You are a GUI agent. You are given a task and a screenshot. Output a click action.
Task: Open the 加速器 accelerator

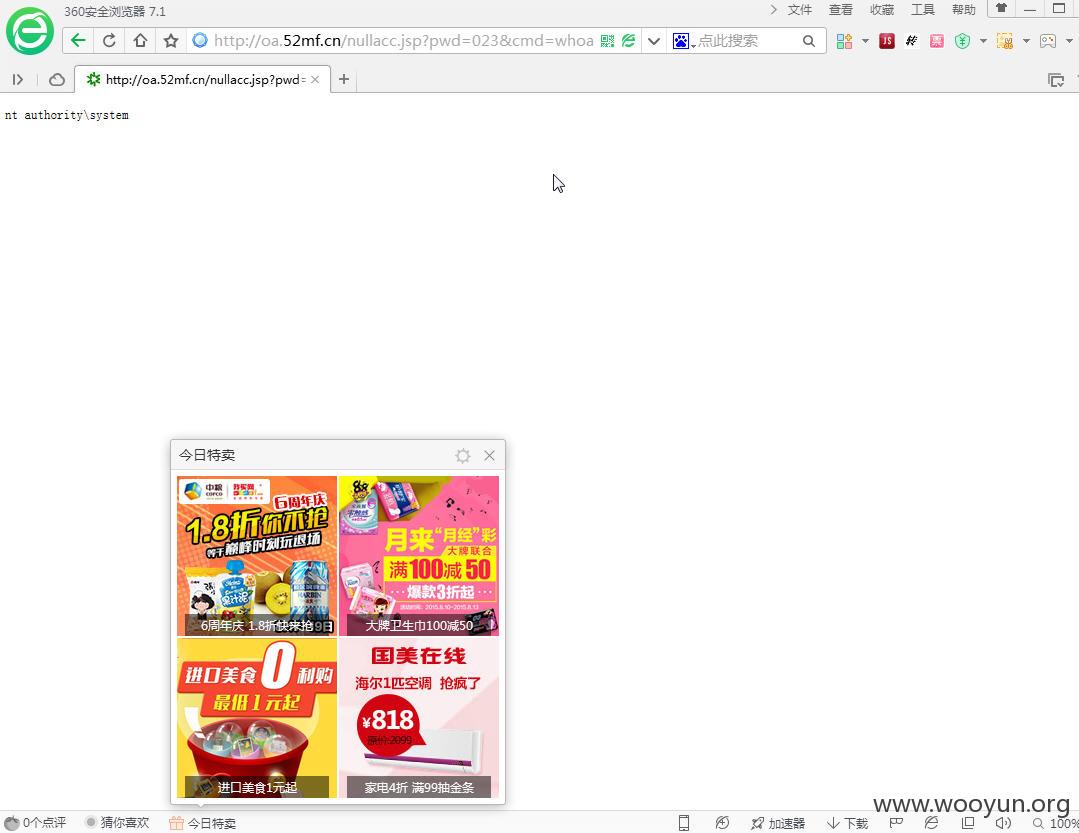tap(778, 823)
